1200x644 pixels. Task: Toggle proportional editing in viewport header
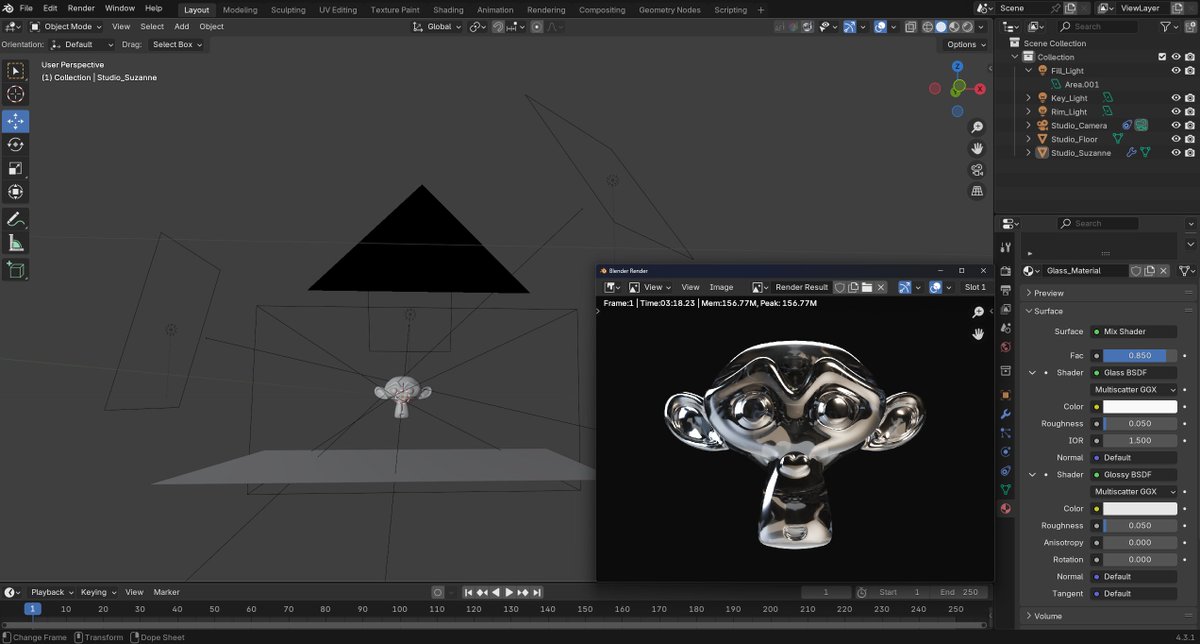[x=536, y=27]
